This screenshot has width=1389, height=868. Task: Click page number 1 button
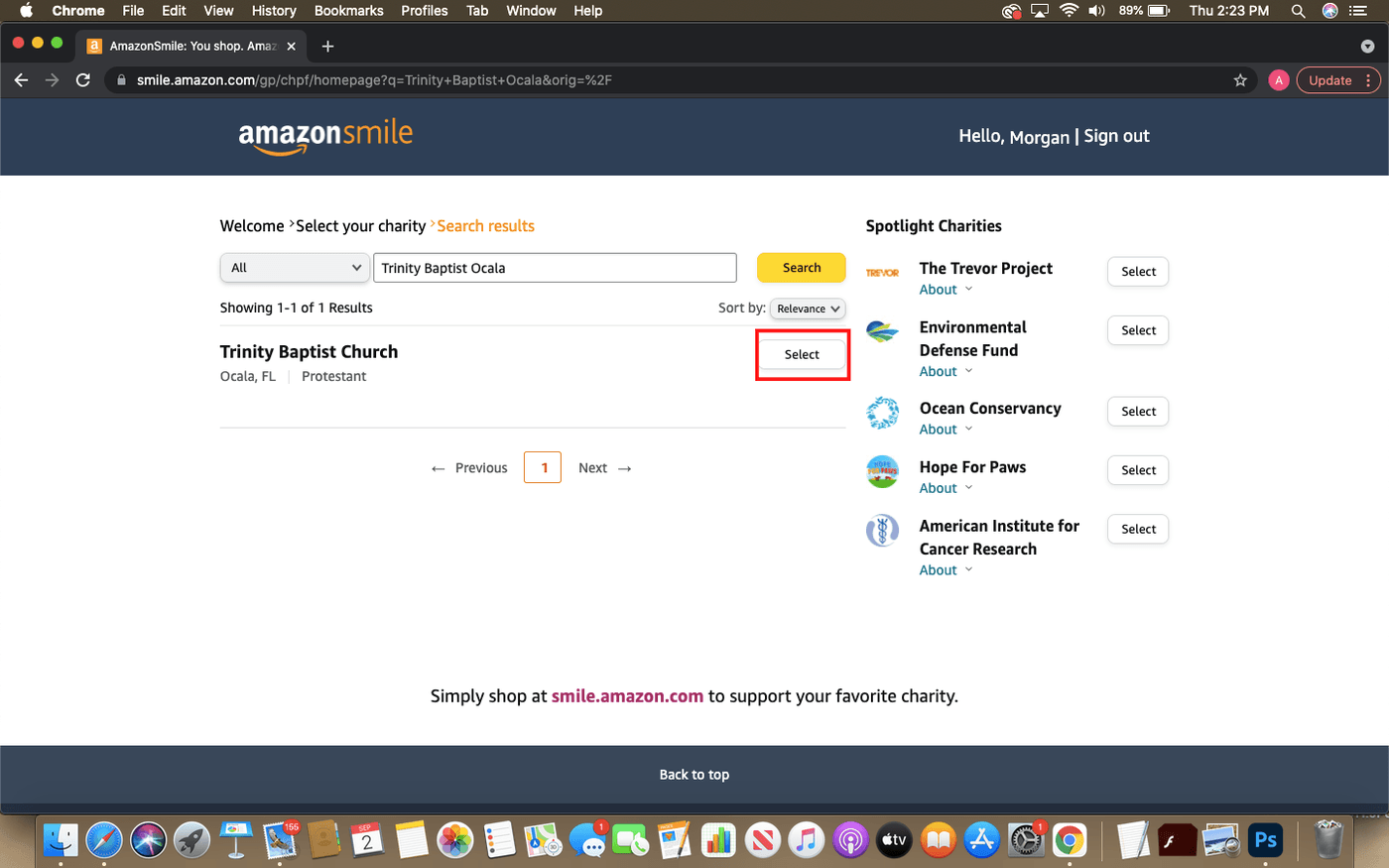(x=543, y=467)
